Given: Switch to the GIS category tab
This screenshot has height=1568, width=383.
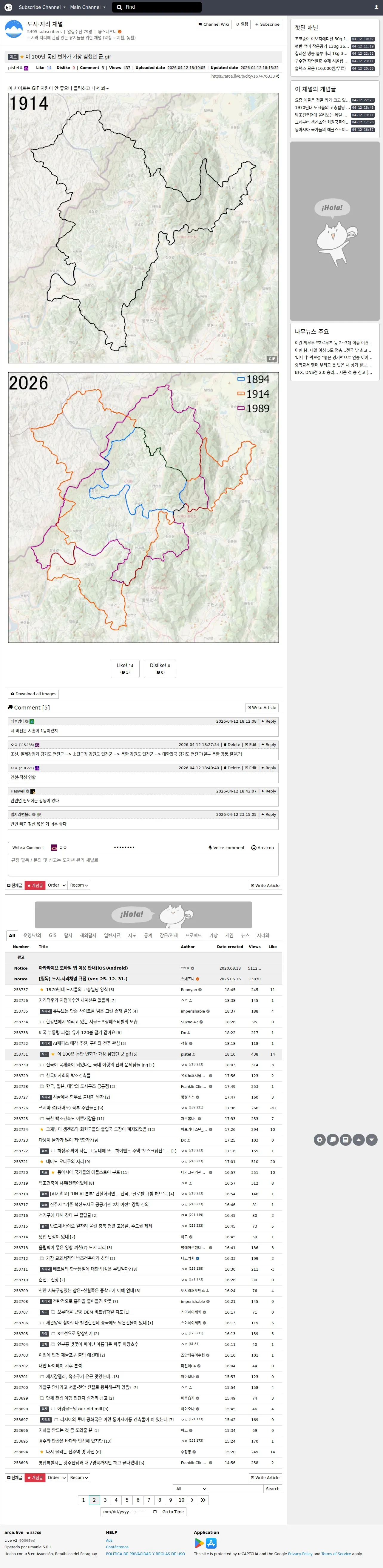Looking at the screenshot, I should click(x=53, y=935).
